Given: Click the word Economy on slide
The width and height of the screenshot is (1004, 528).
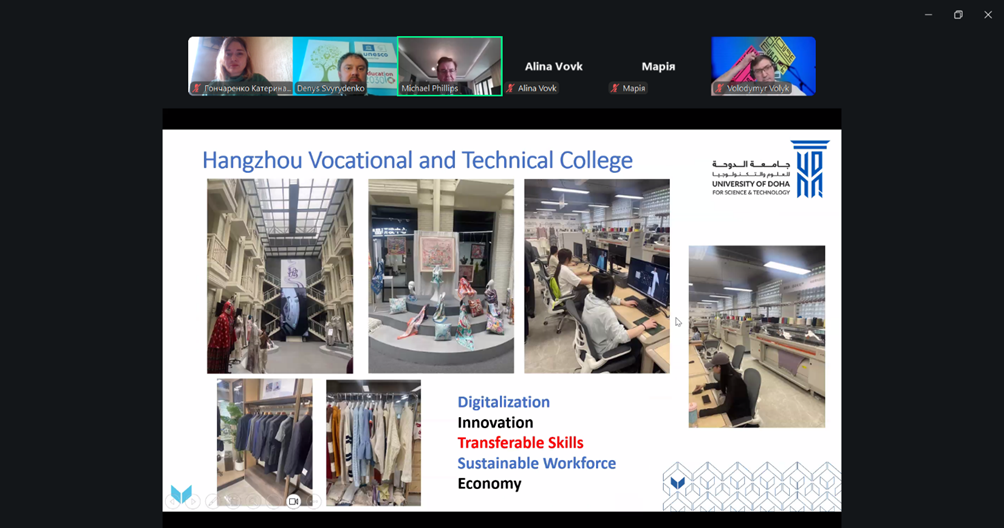Looking at the screenshot, I should pos(489,484).
